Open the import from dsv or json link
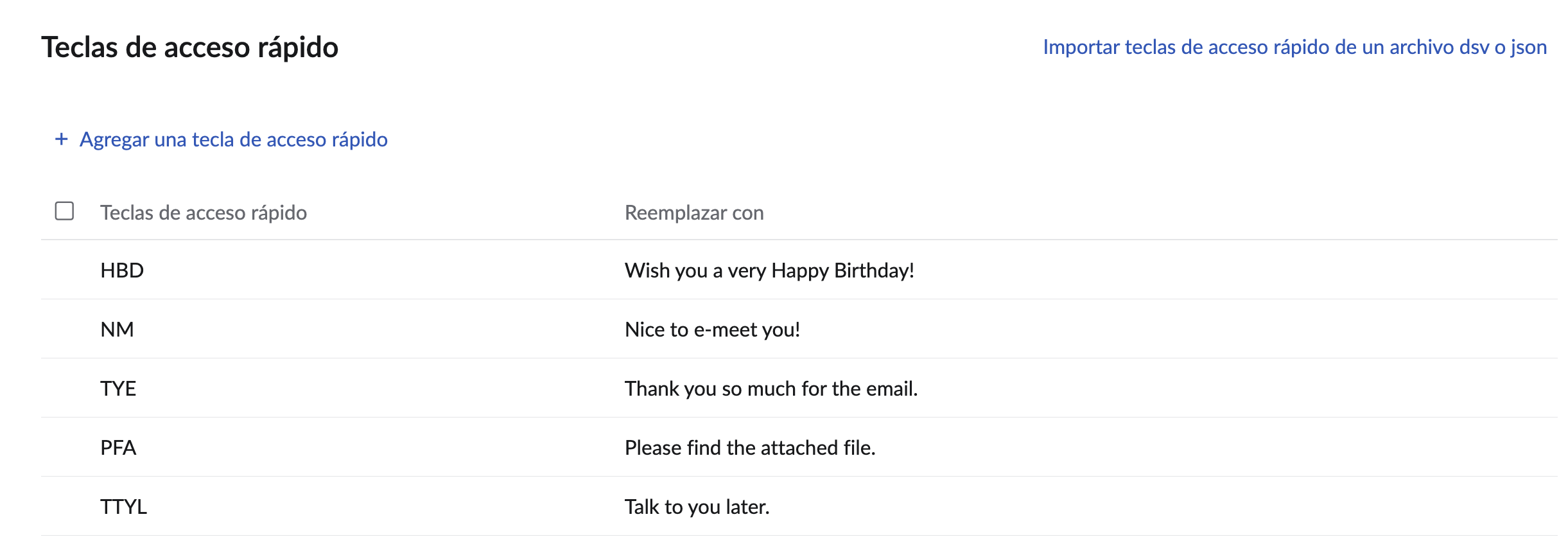The width and height of the screenshot is (1568, 537). [x=1294, y=47]
